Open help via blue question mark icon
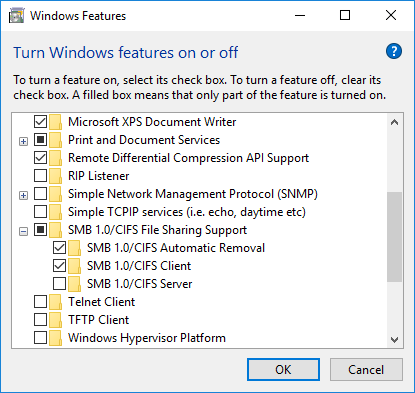This screenshot has width=415, height=393. (394, 51)
